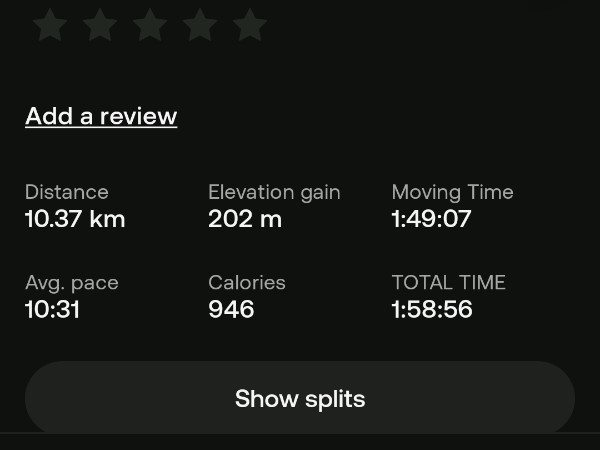Rate the activity five stars
Screen dimensions: 600x450
coord(250,25)
